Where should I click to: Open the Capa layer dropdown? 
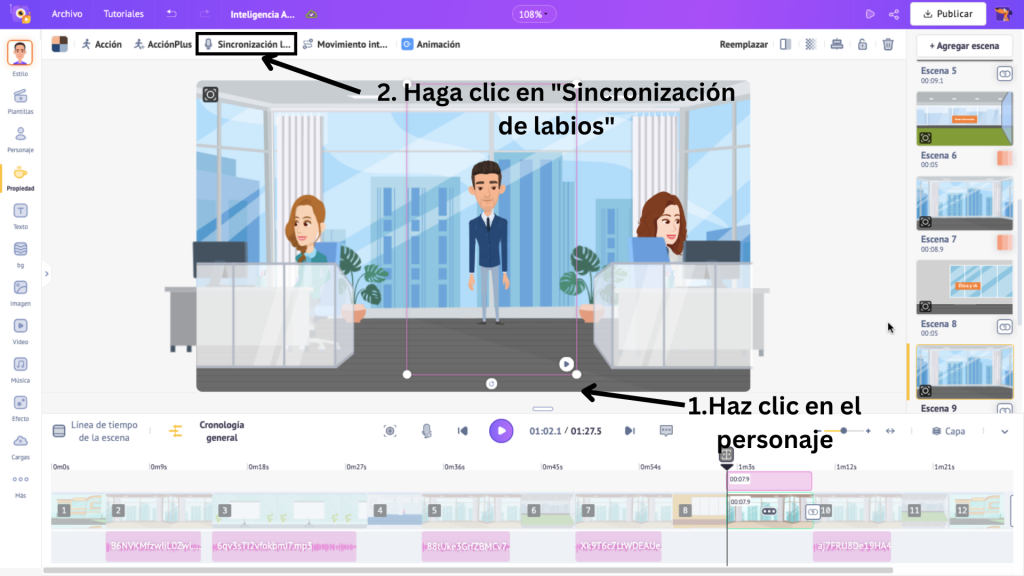[x=949, y=431]
